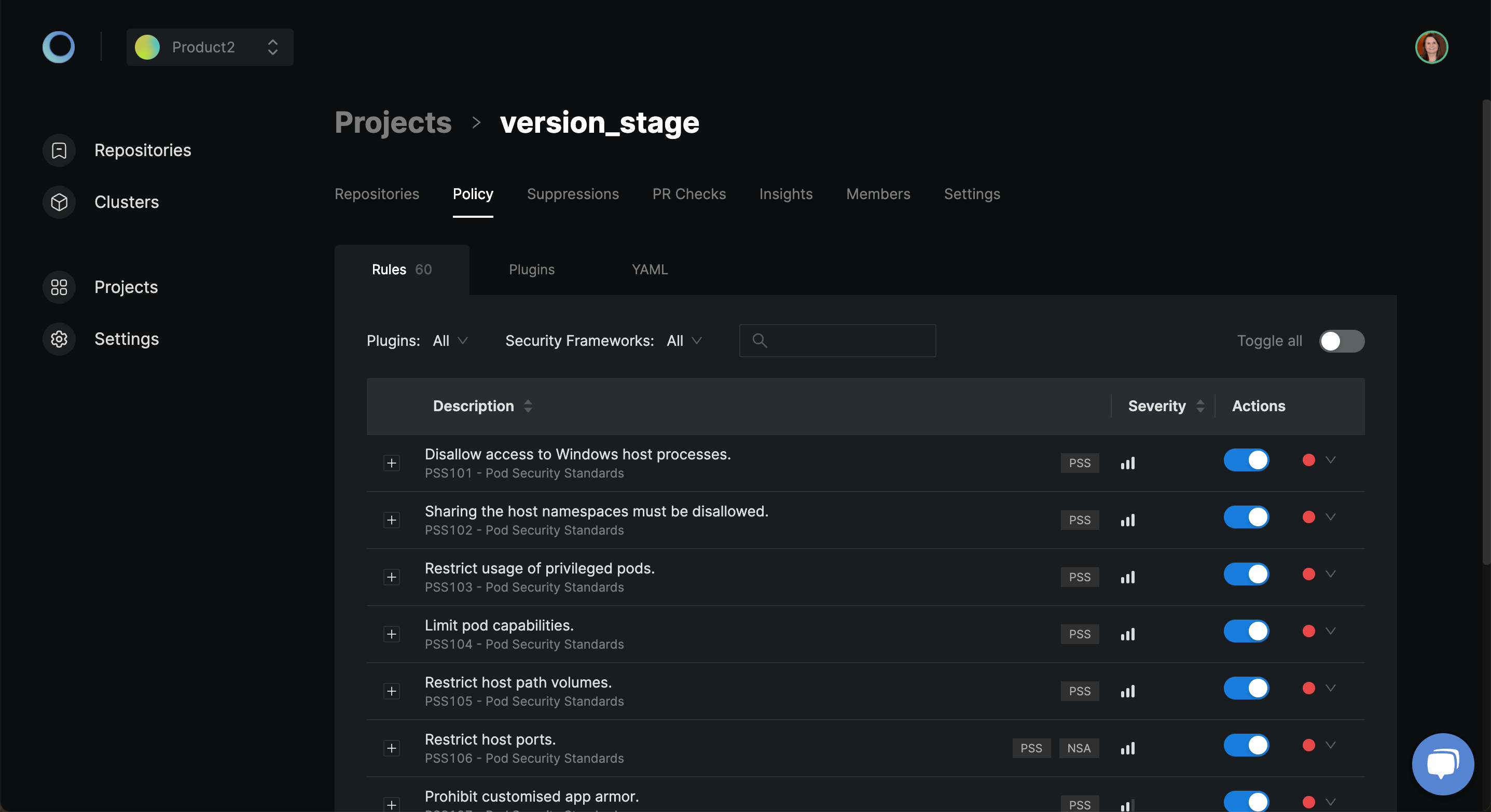Click the Settings sidebar icon
Screen dimensions: 1491x812
coord(58,338)
